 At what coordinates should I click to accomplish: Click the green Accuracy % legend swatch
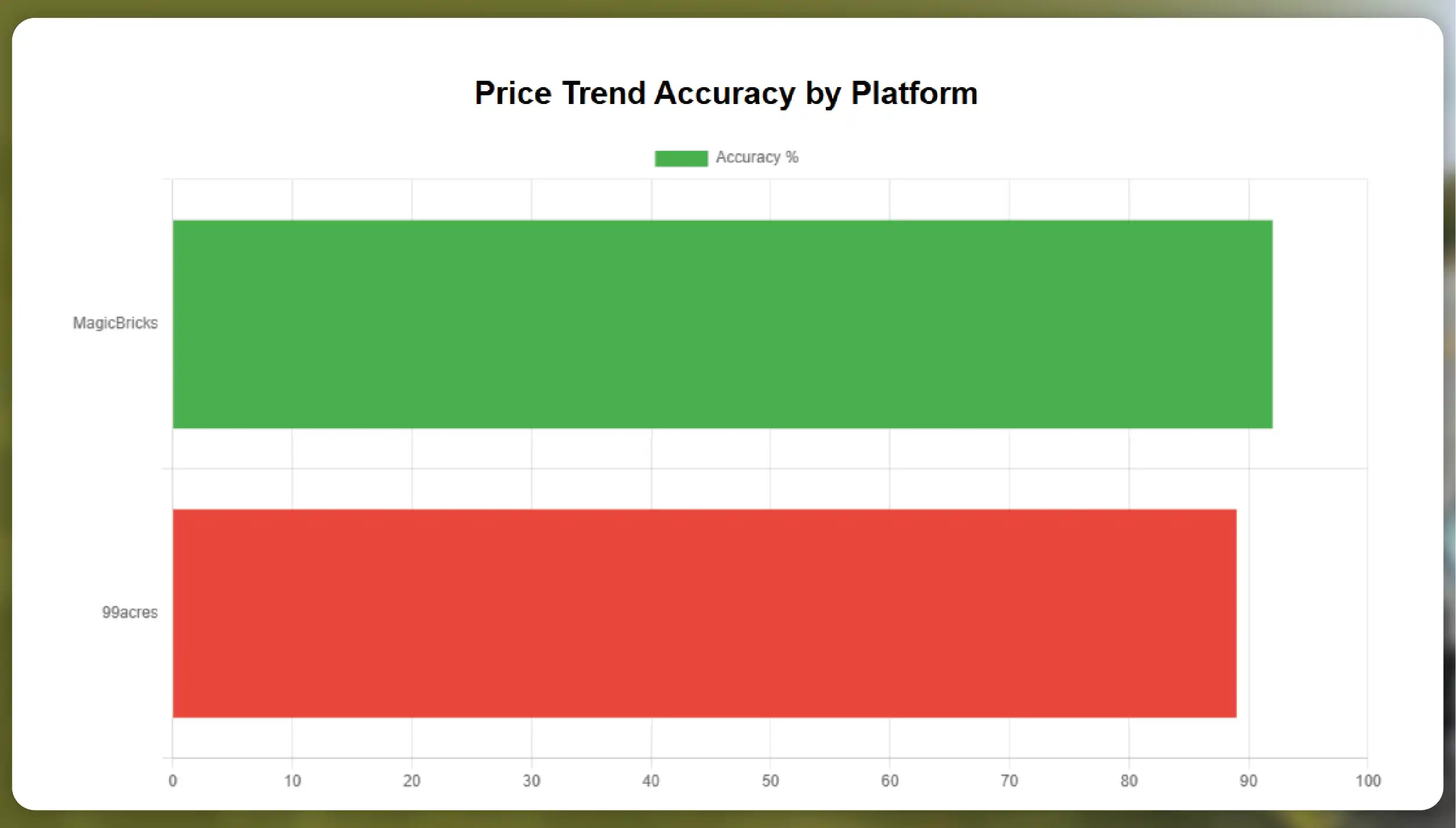pos(681,158)
